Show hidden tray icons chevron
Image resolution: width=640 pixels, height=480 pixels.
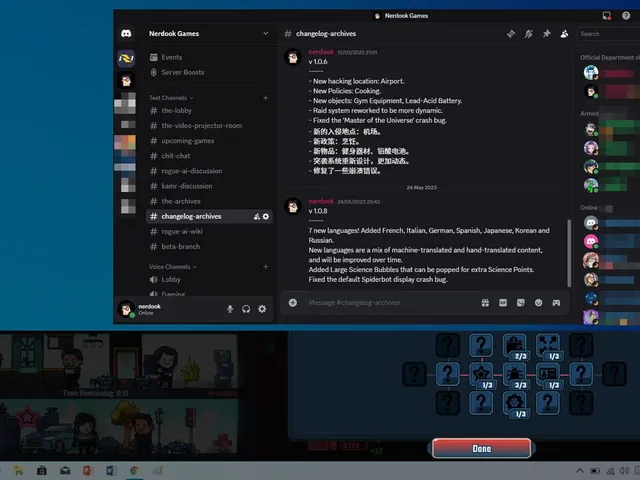click(579, 471)
